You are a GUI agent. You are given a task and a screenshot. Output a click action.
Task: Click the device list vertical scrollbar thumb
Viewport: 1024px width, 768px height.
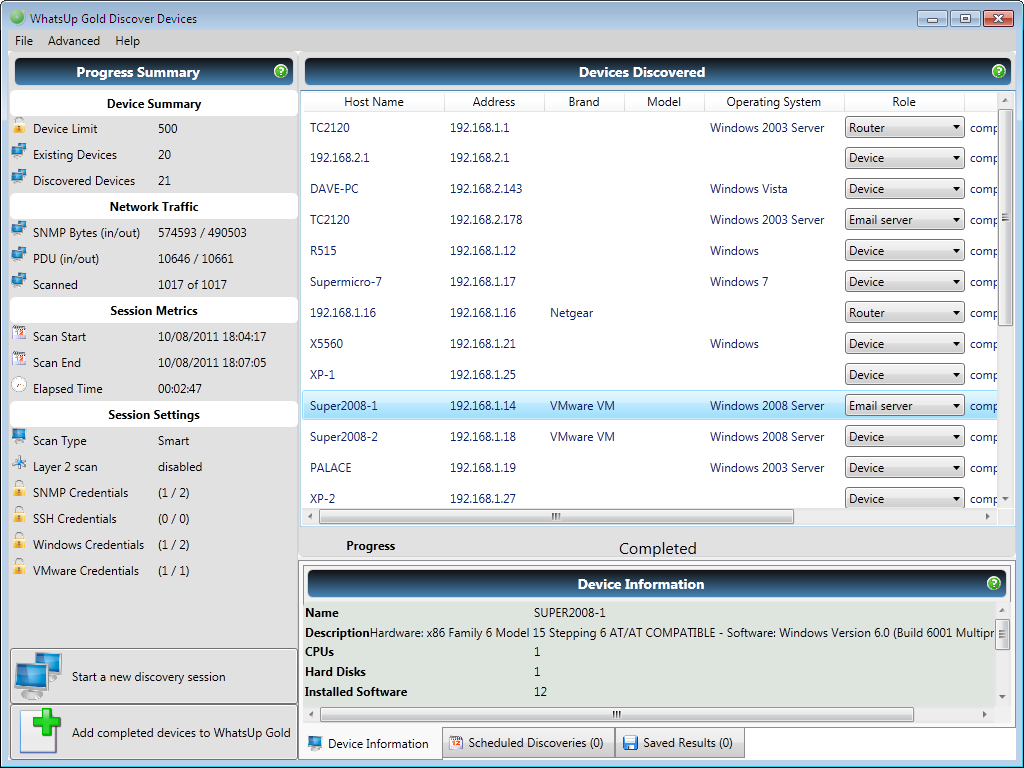point(1005,216)
